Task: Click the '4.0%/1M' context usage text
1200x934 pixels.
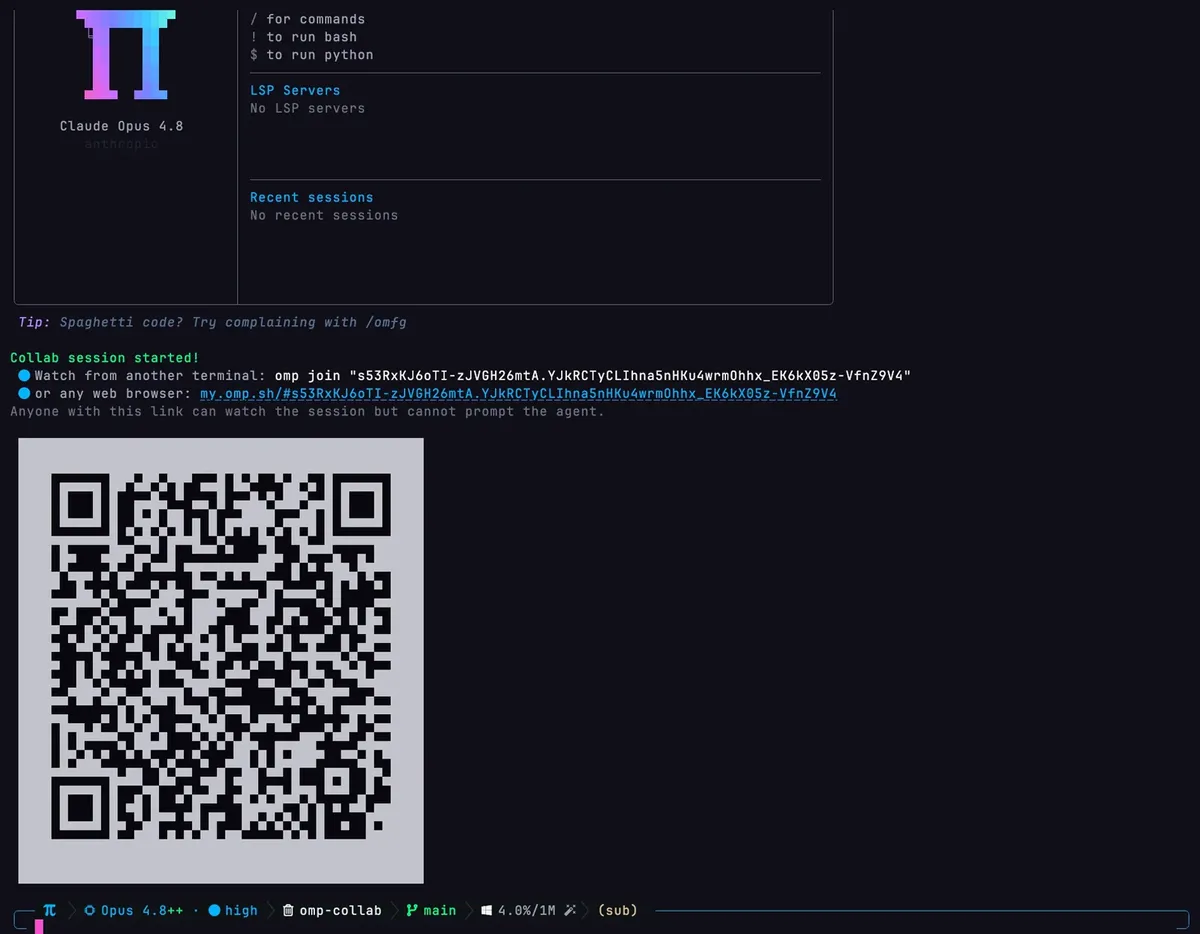Action: point(528,911)
